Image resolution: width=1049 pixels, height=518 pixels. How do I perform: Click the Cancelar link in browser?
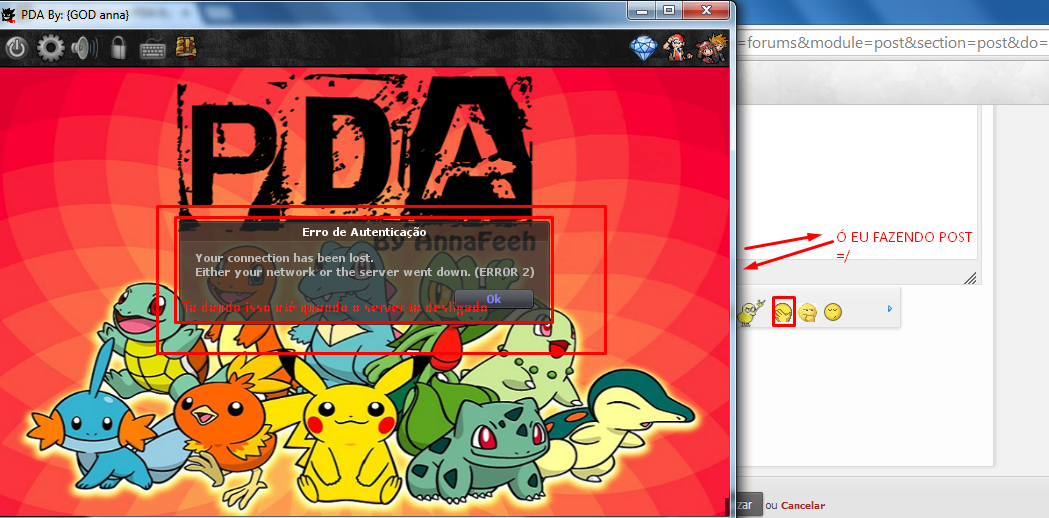[x=803, y=506]
